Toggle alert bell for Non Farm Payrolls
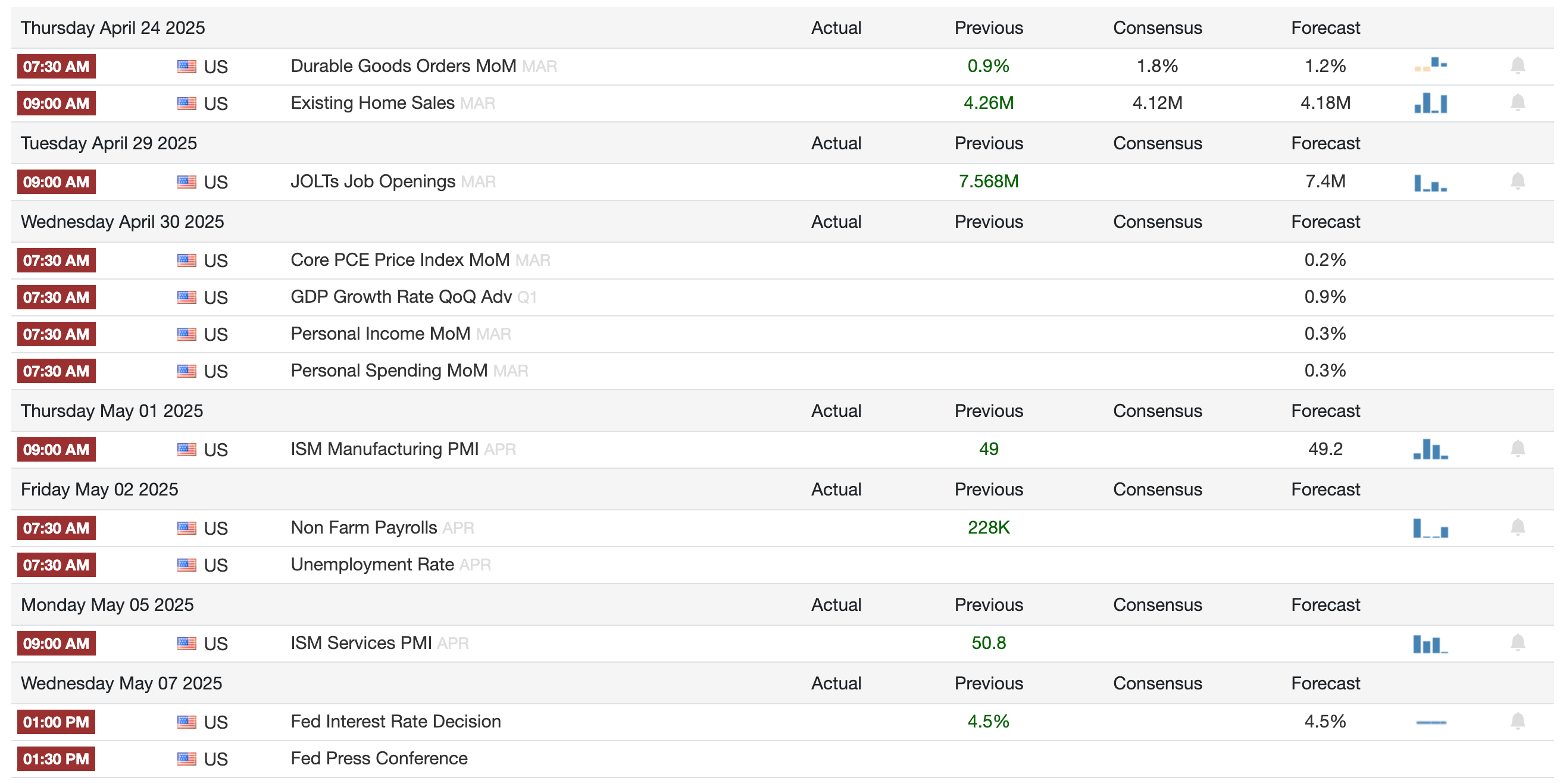This screenshot has height=784, width=1563. pos(1517,528)
